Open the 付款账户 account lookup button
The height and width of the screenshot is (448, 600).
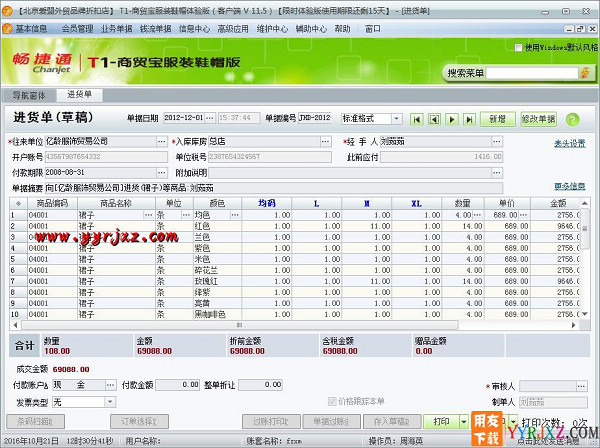[111, 385]
